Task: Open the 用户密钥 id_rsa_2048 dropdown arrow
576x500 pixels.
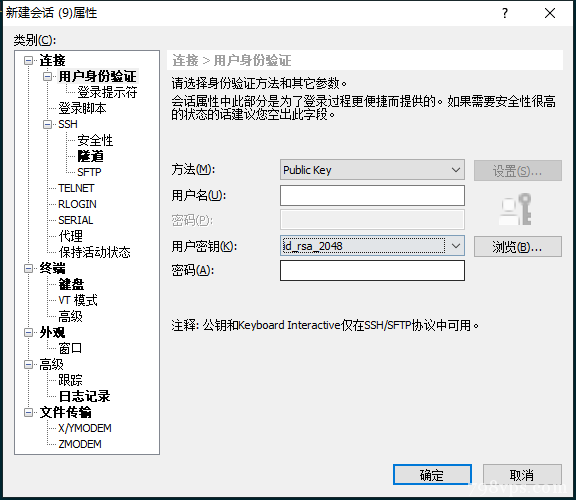Action: click(456, 246)
